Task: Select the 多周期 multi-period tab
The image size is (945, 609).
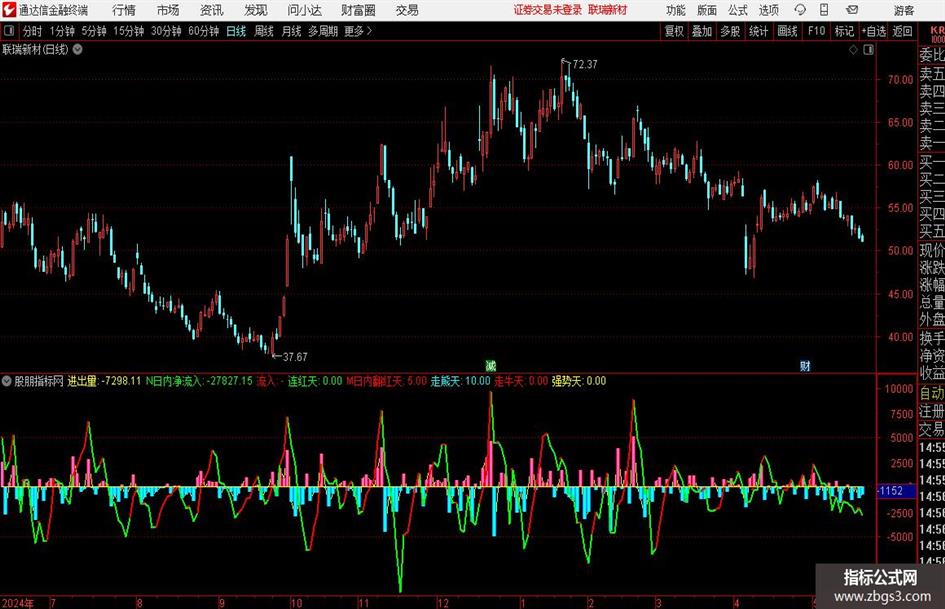Action: click(323, 31)
